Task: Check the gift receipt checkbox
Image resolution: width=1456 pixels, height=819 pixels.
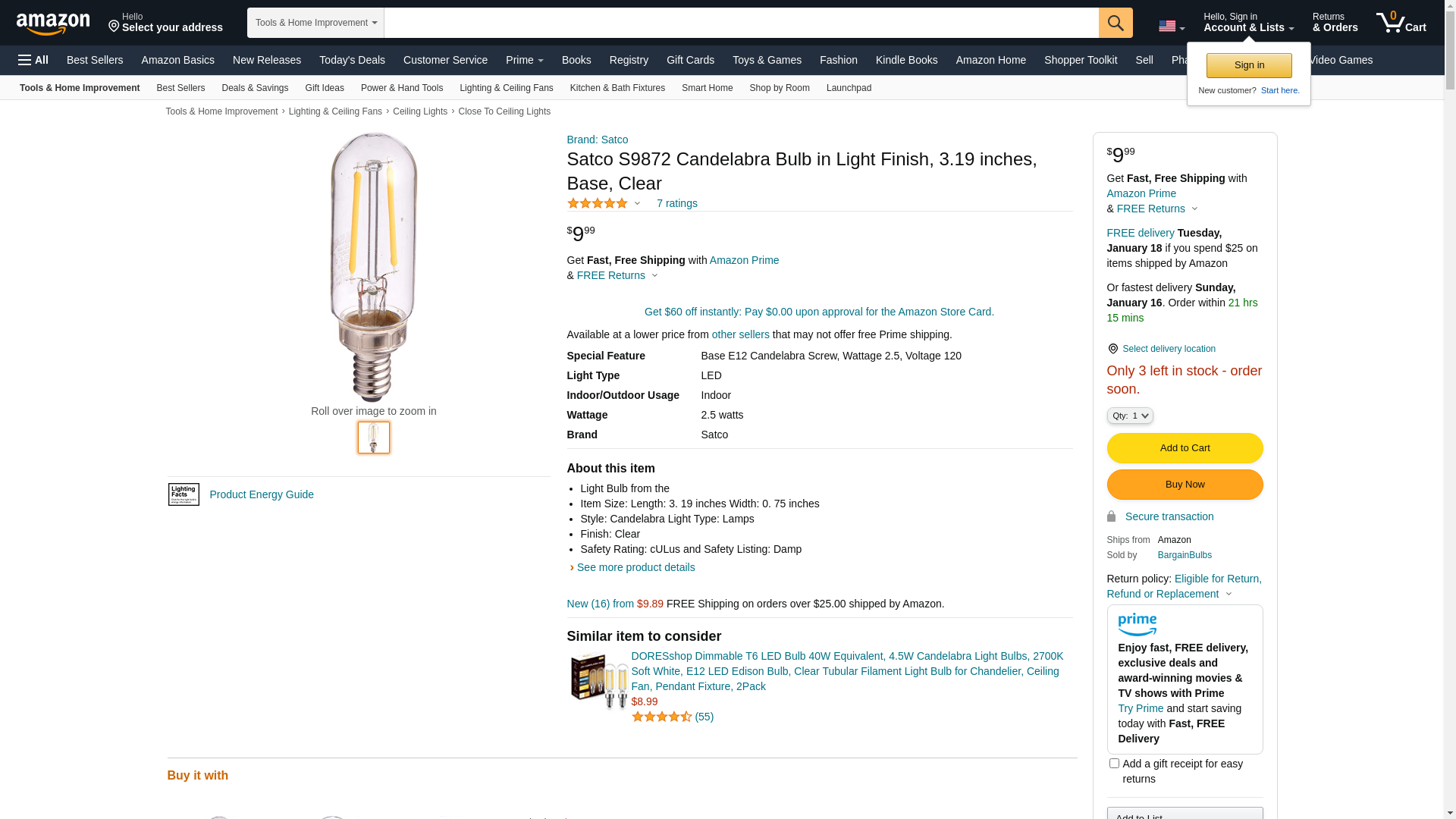Action: (x=1114, y=764)
